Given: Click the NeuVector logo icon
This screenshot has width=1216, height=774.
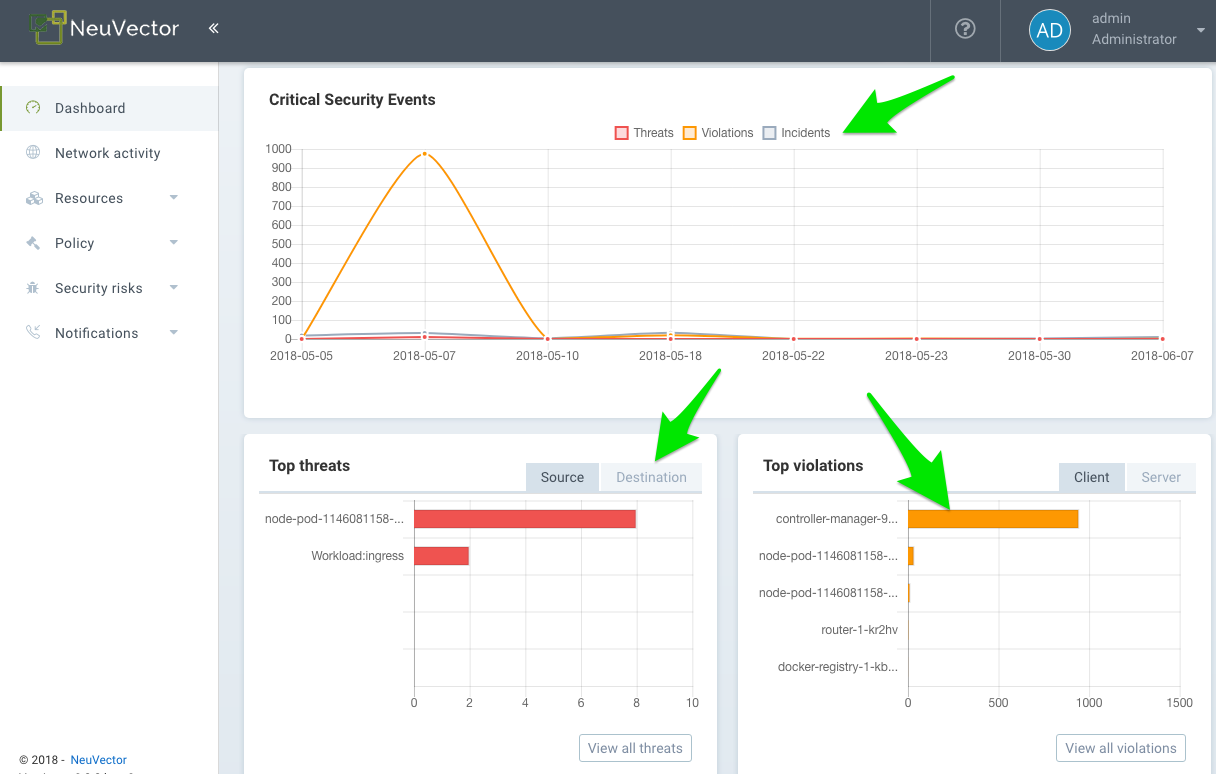Looking at the screenshot, I should click(x=48, y=28).
